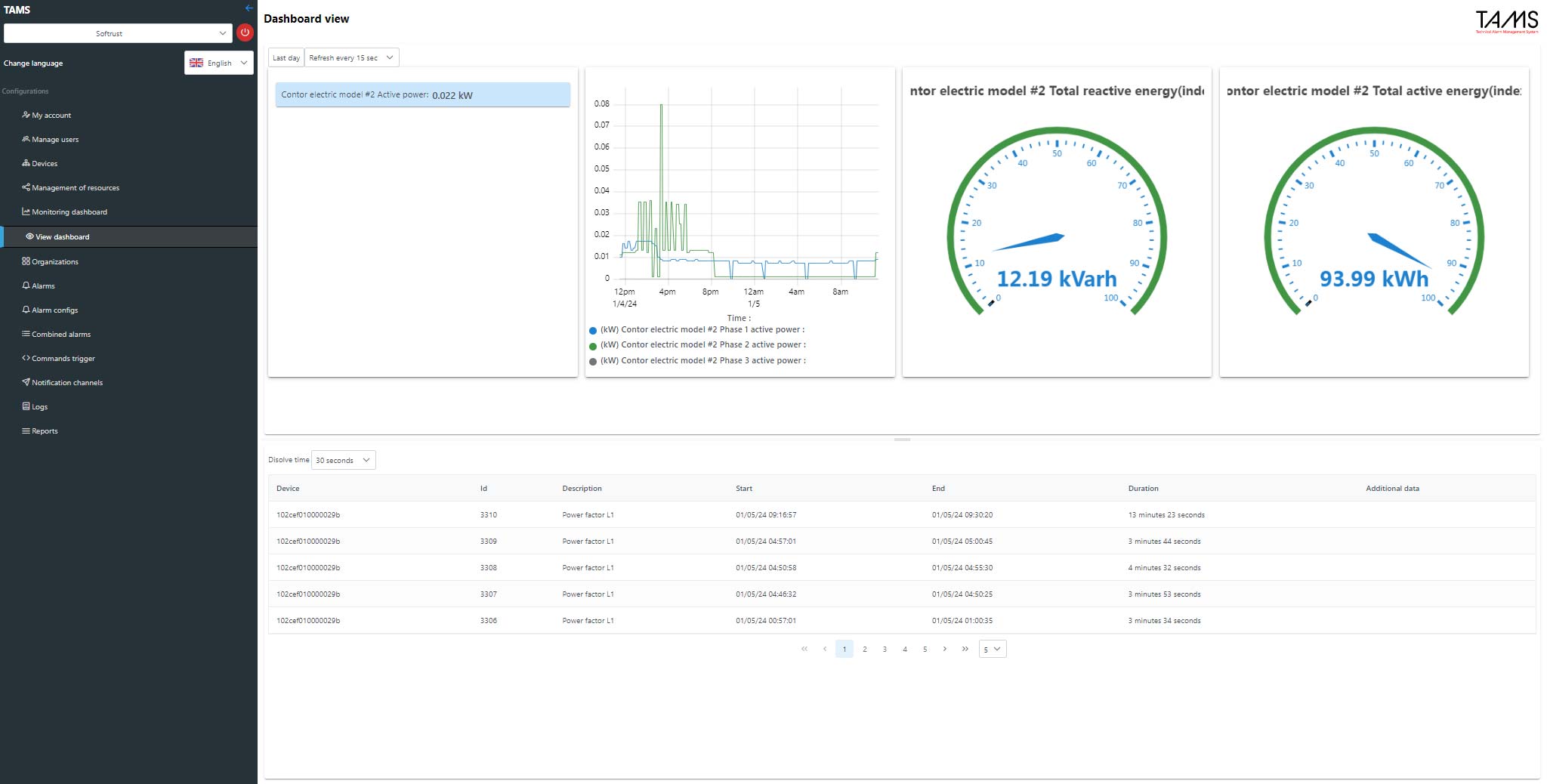Click the Total reactive energy gauge needle
Viewport: 1547px width, 784px height.
point(1028,242)
